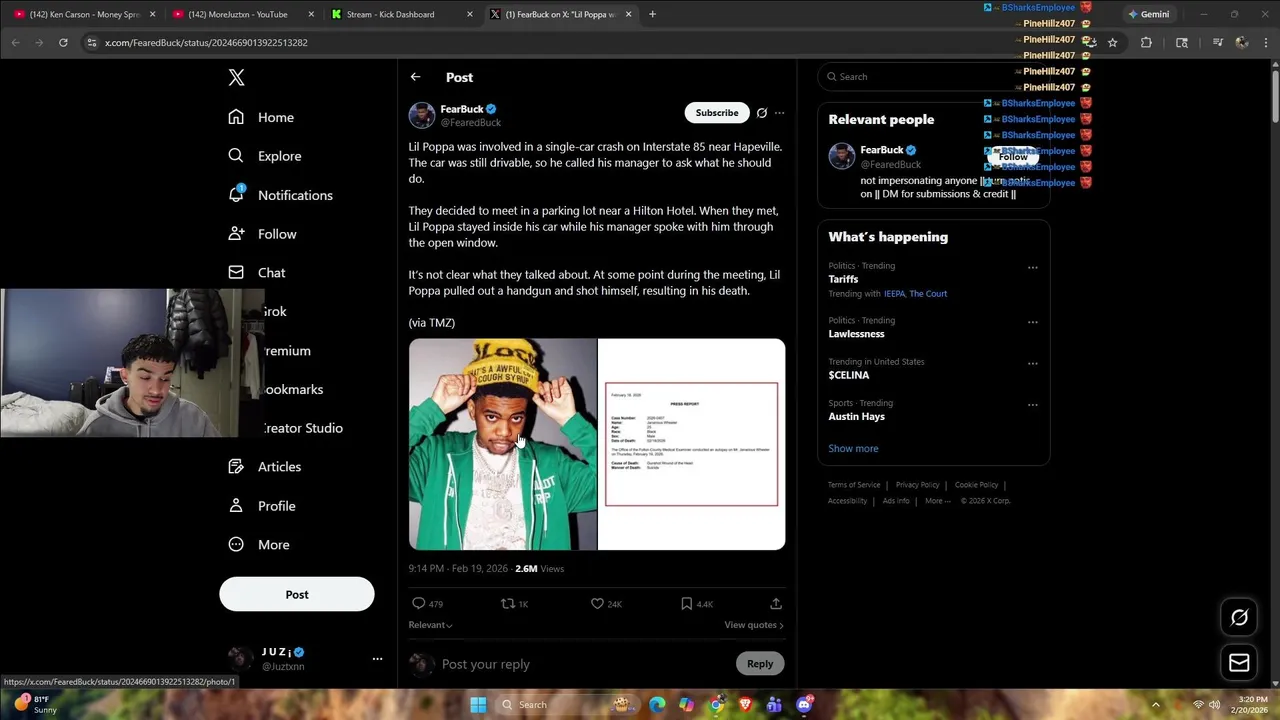The height and width of the screenshot is (720, 1280).
Task: Open the press report document image
Action: point(692,444)
